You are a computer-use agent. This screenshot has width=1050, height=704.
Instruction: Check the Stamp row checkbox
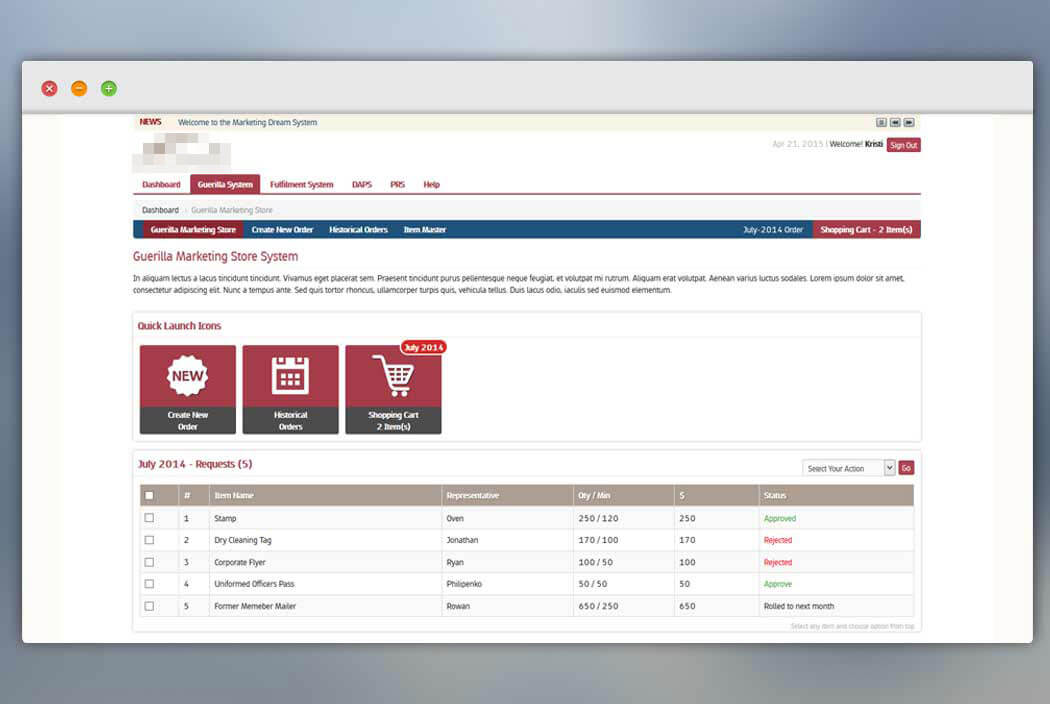[149, 518]
